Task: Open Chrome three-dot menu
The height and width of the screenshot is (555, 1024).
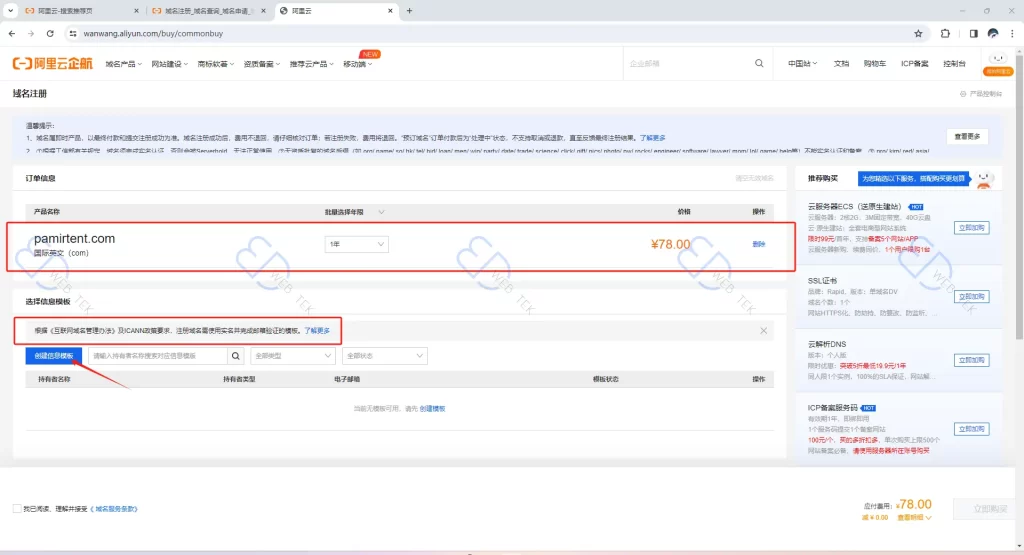Action: (1012, 33)
